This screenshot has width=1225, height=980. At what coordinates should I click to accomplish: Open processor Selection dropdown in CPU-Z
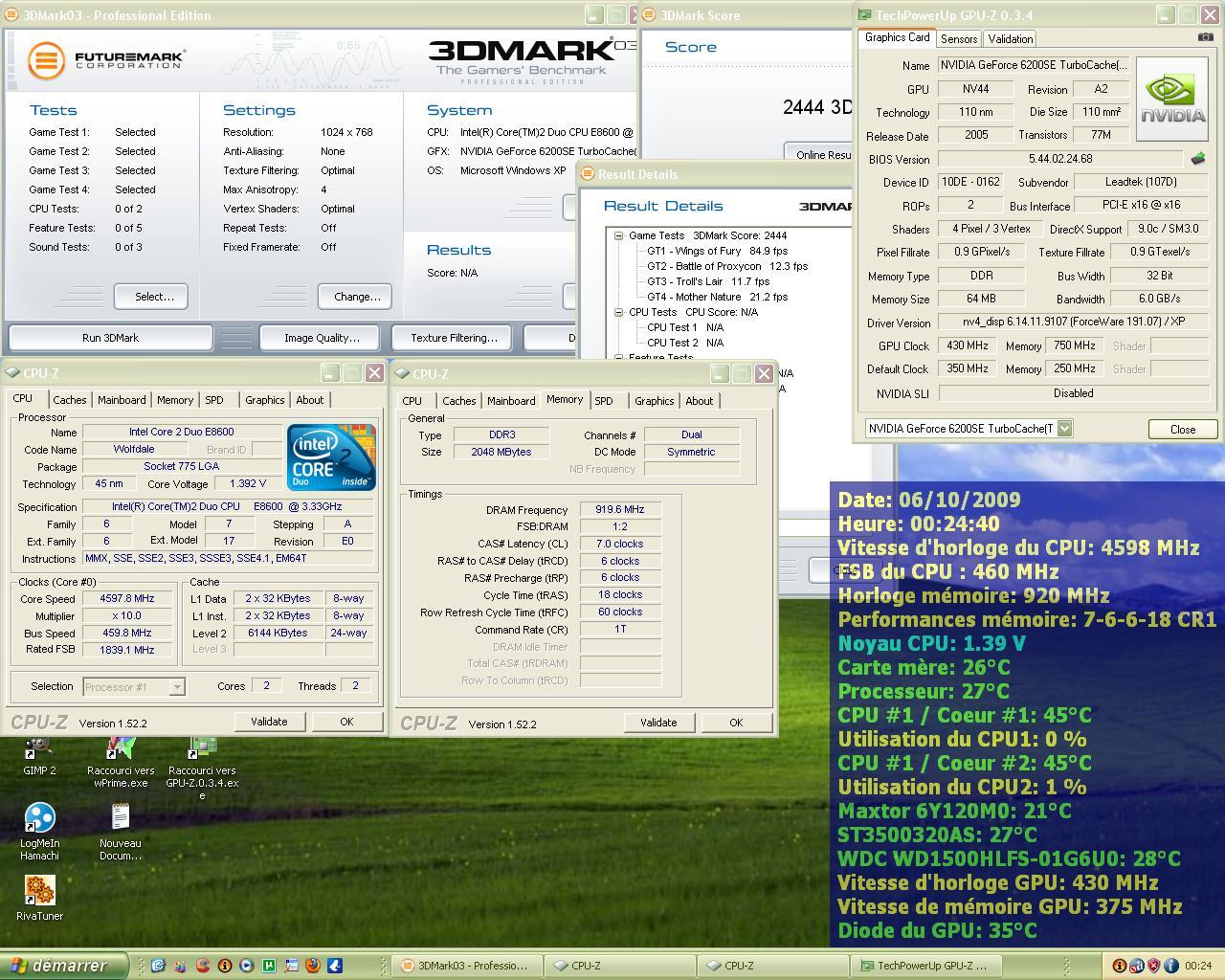click(x=177, y=686)
